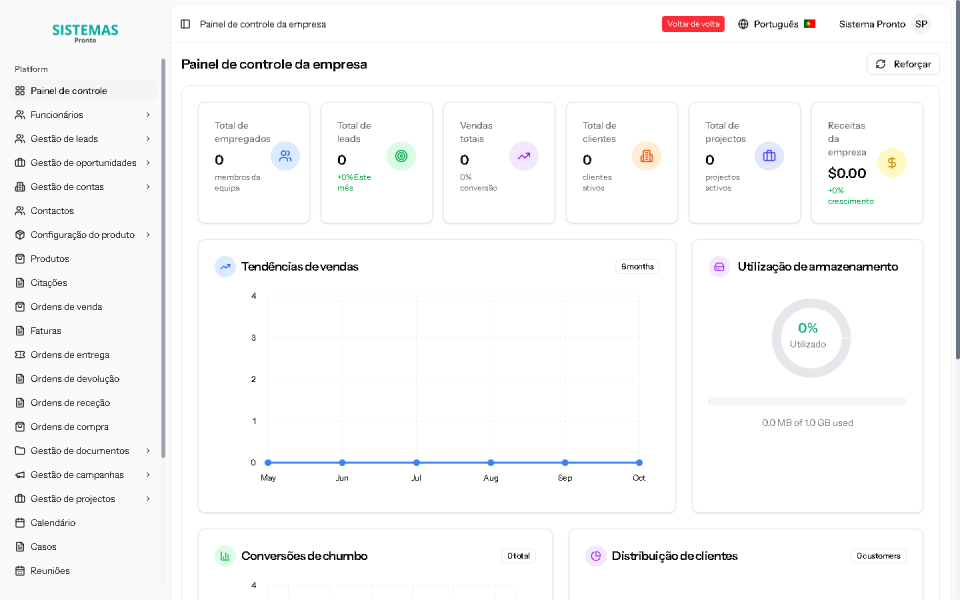
Task: Click the target icon on Total de leads card
Action: point(401,156)
